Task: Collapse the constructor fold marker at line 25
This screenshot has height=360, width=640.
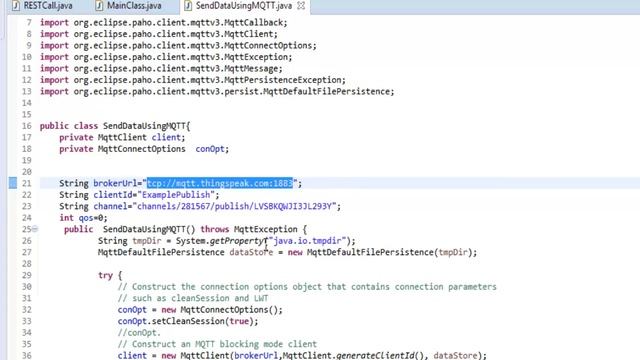Action: (x=36, y=229)
